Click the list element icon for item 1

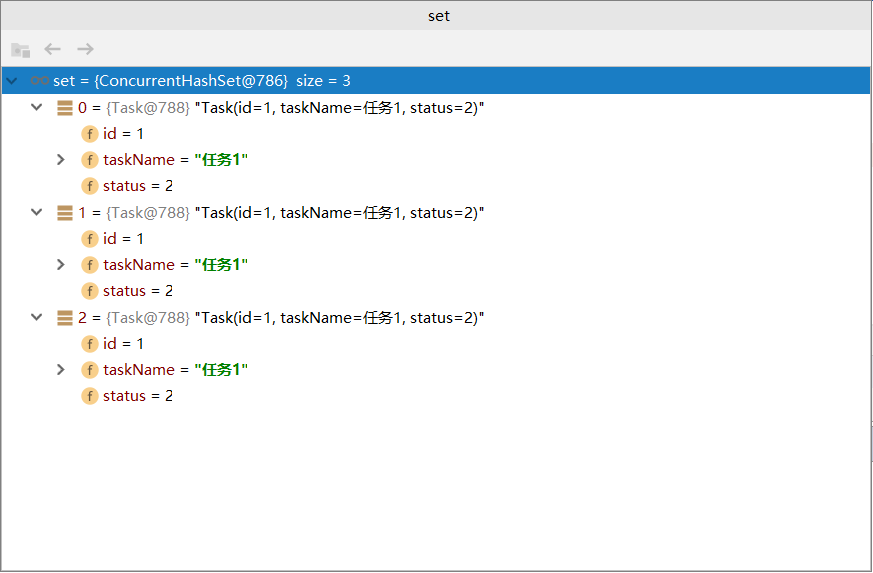65,212
